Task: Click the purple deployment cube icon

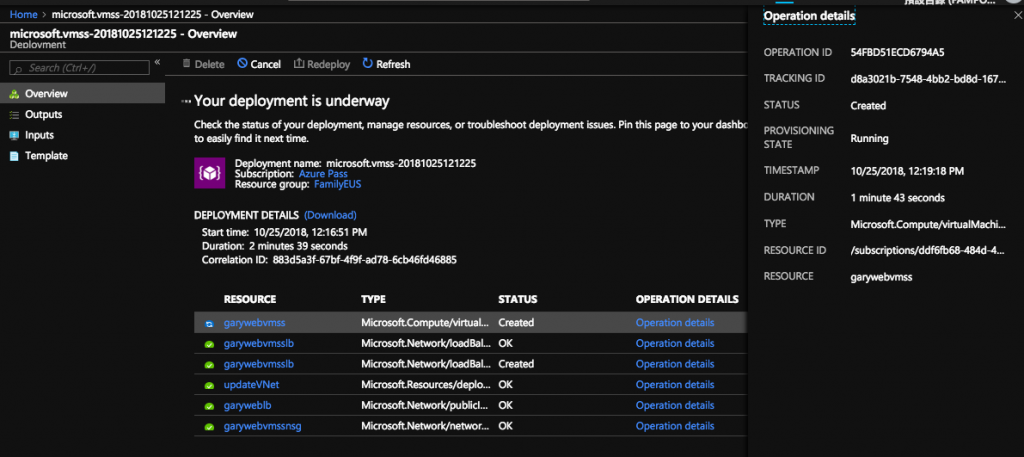Action: click(x=209, y=173)
